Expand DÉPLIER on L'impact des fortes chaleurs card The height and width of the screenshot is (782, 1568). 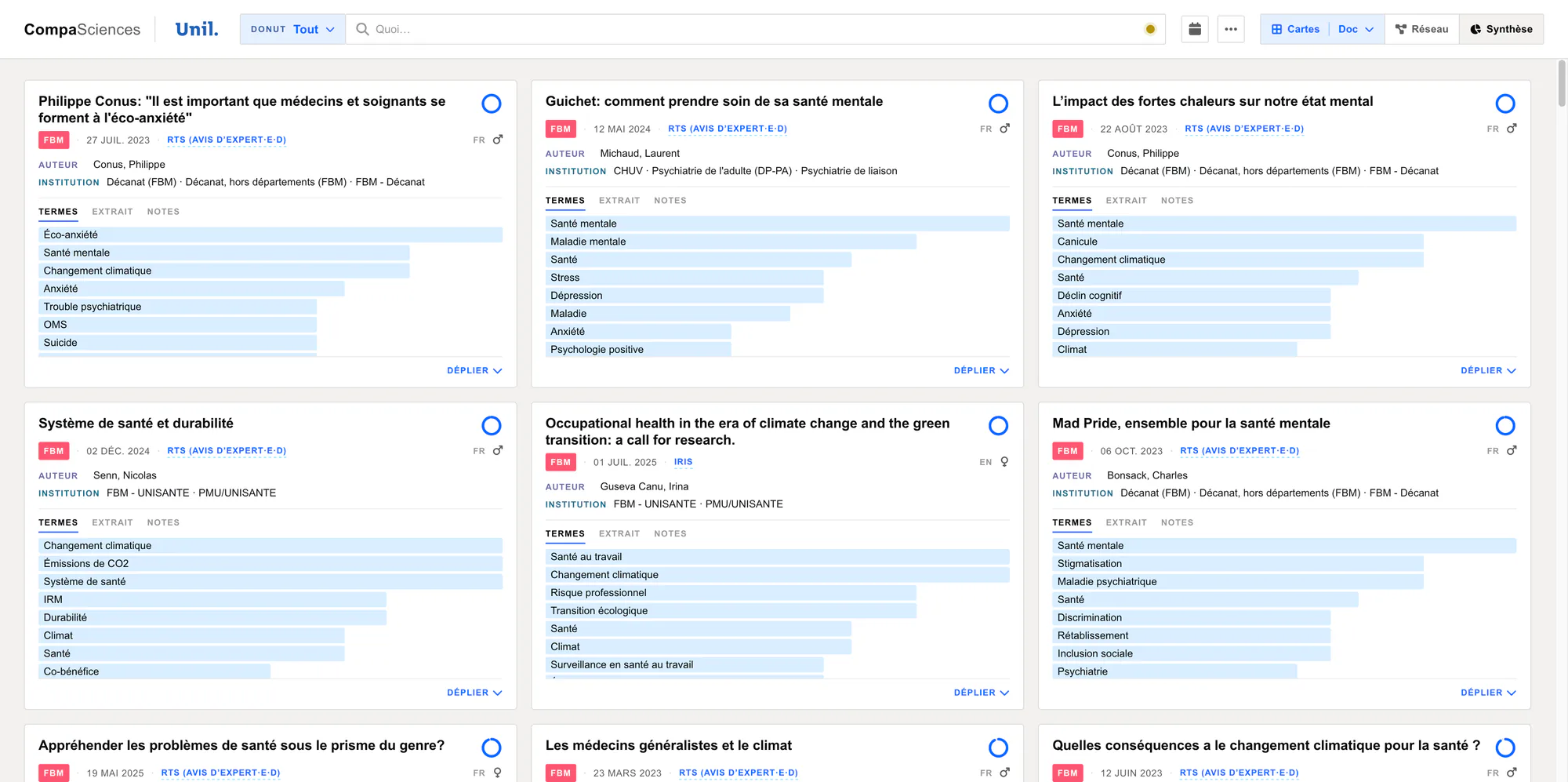pyautogui.click(x=1488, y=370)
